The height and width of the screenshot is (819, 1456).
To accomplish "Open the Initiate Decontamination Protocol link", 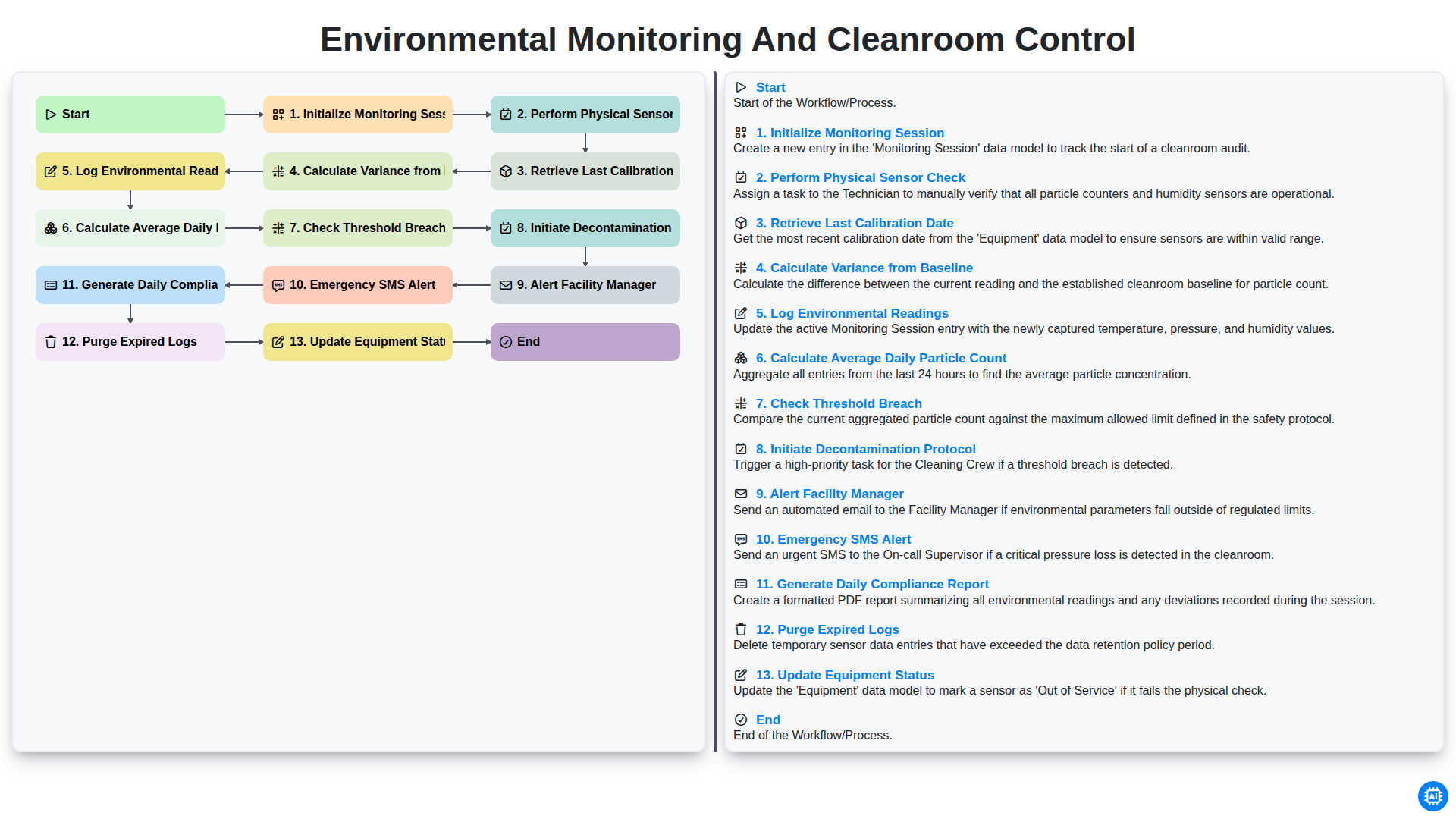I will (865, 449).
